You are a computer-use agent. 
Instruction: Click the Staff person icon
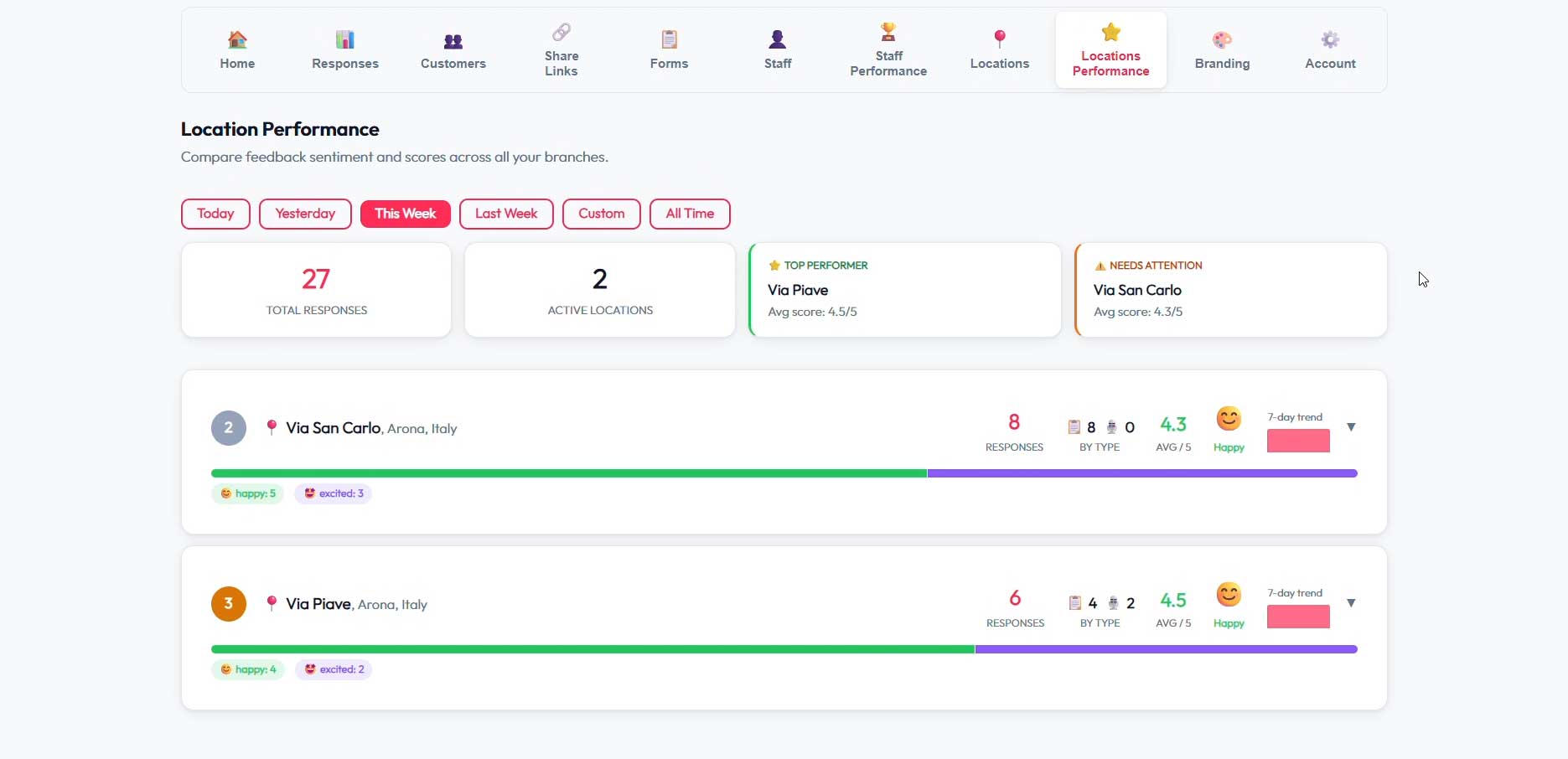pos(777,39)
